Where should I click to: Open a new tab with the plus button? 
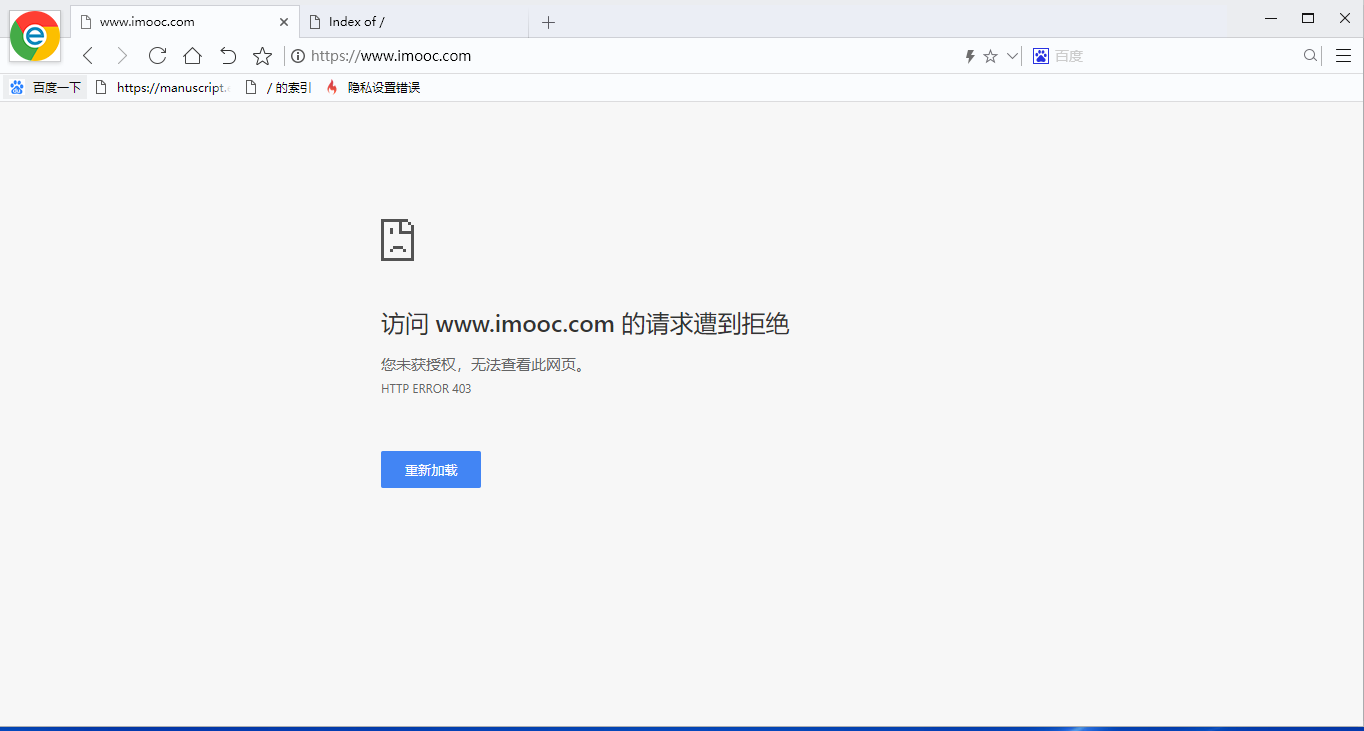[548, 21]
